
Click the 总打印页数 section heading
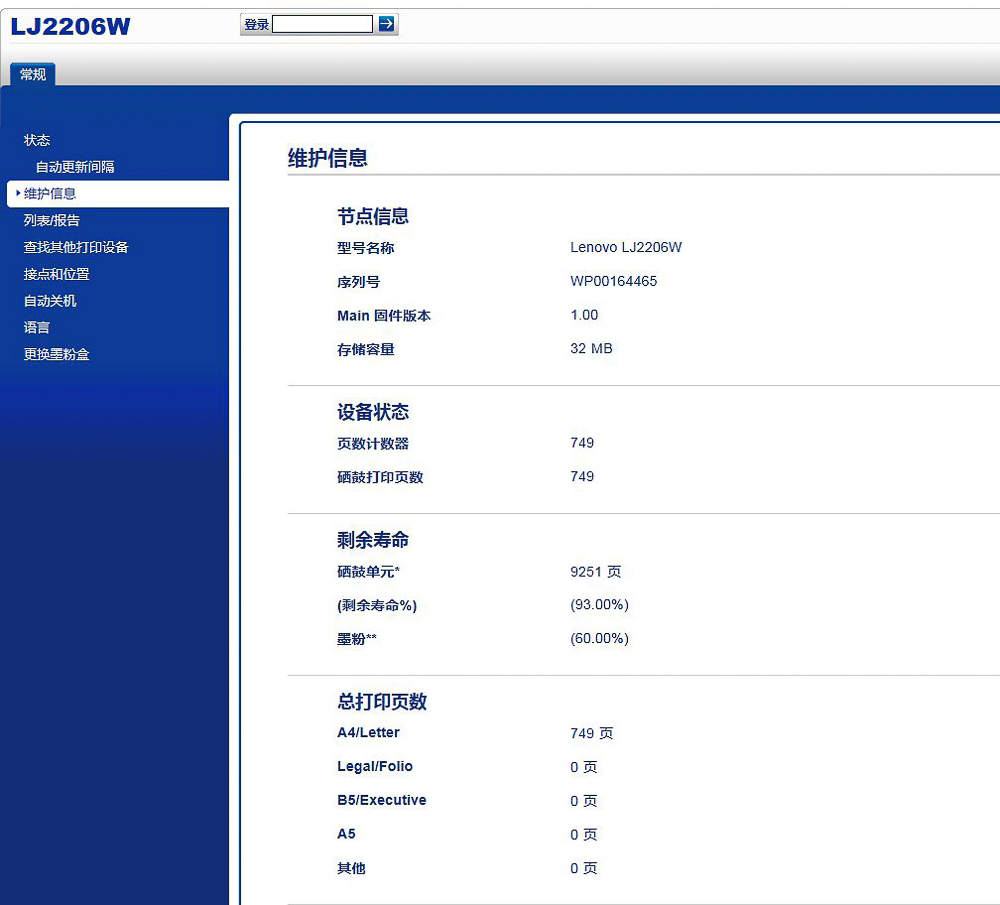pyautogui.click(x=383, y=702)
